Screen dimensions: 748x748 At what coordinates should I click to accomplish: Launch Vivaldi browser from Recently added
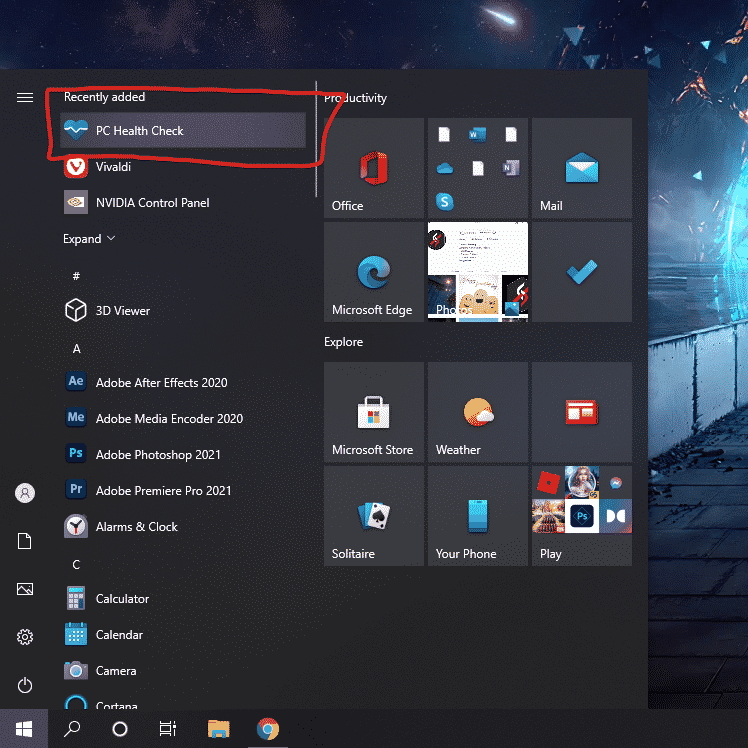click(x=183, y=166)
